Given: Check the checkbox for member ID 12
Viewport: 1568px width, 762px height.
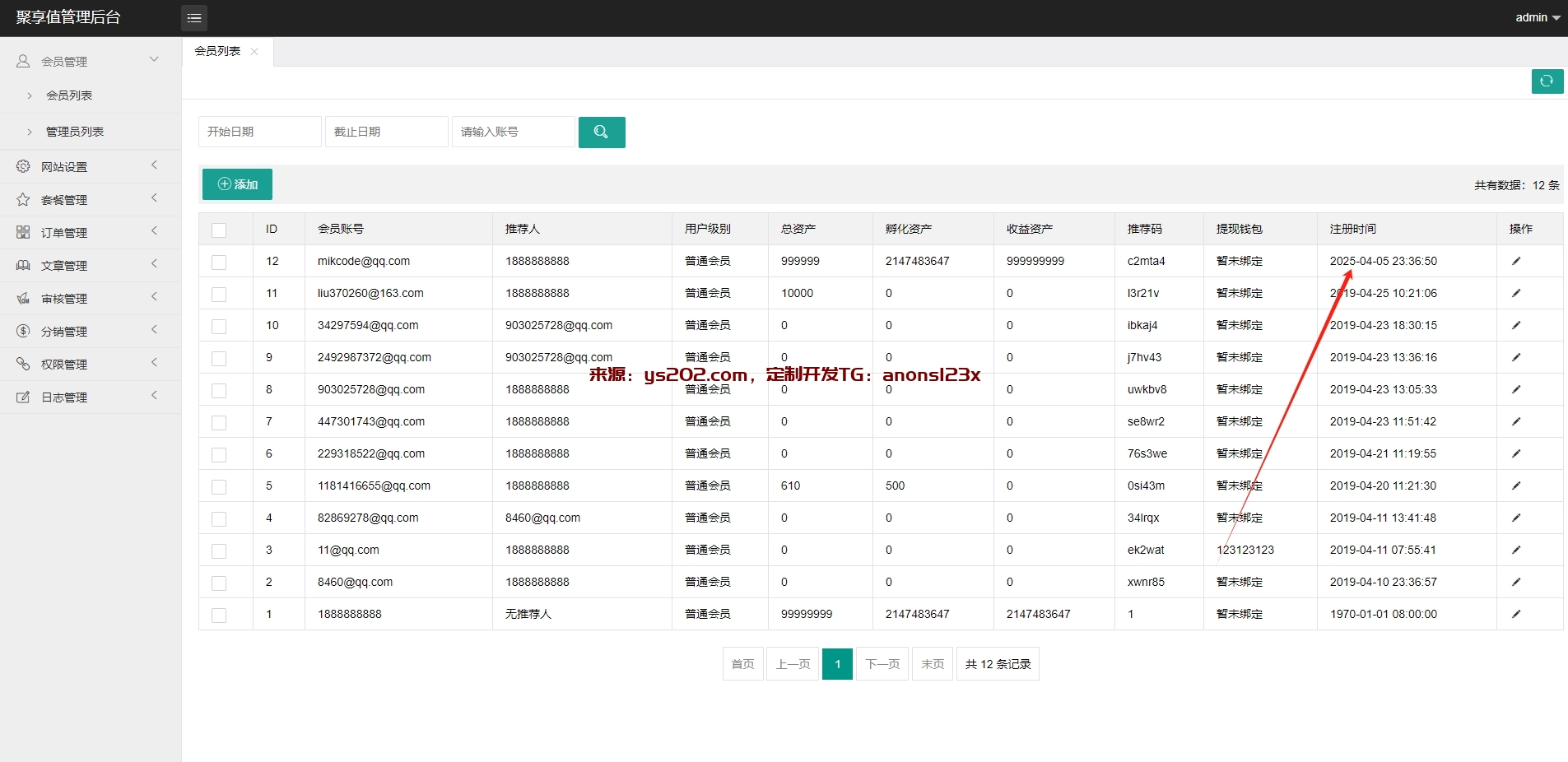Looking at the screenshot, I should point(219,262).
